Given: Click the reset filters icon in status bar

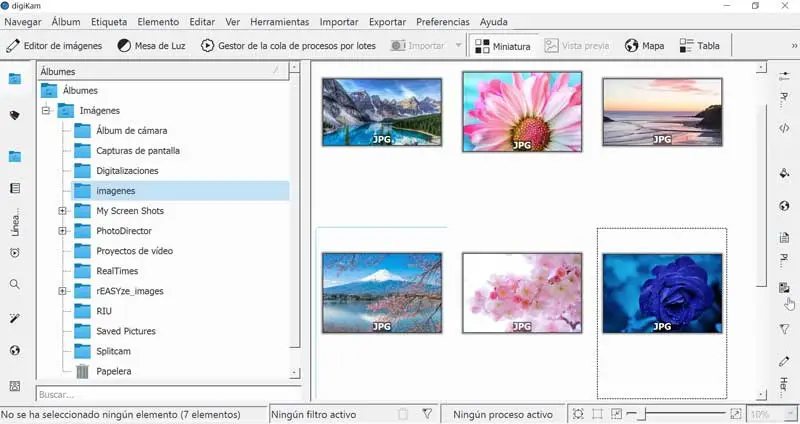Looking at the screenshot, I should [x=403, y=414].
